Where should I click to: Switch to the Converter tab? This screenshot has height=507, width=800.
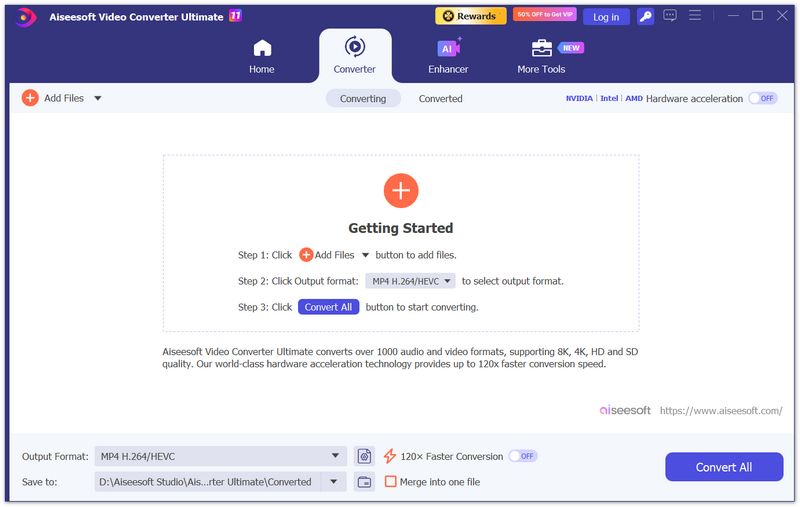tap(355, 56)
